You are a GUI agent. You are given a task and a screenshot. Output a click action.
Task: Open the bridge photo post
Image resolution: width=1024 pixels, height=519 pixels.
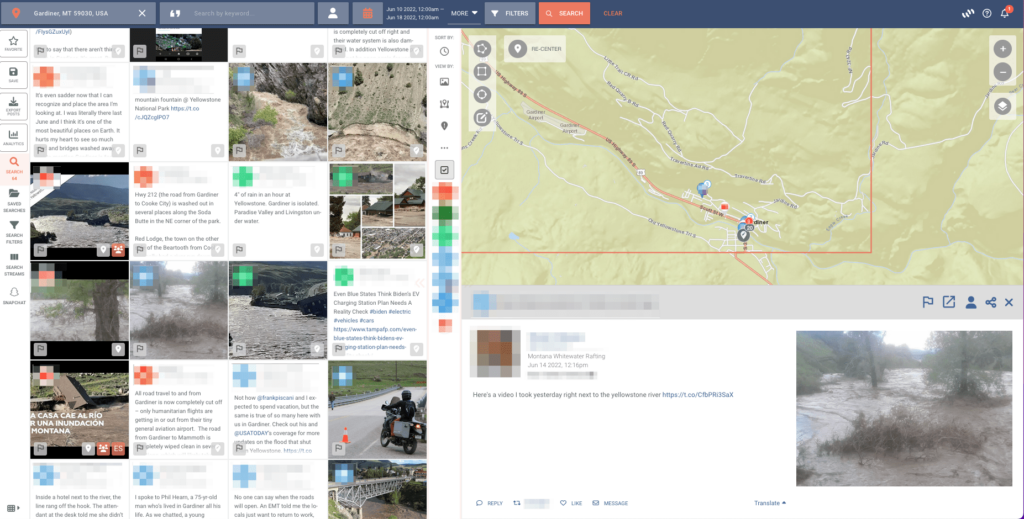tap(377, 490)
